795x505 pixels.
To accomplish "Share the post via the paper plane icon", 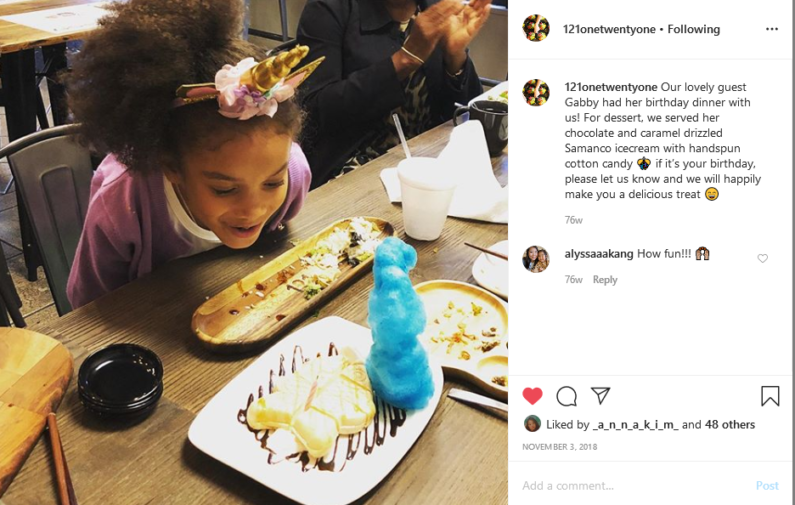I will coord(600,395).
